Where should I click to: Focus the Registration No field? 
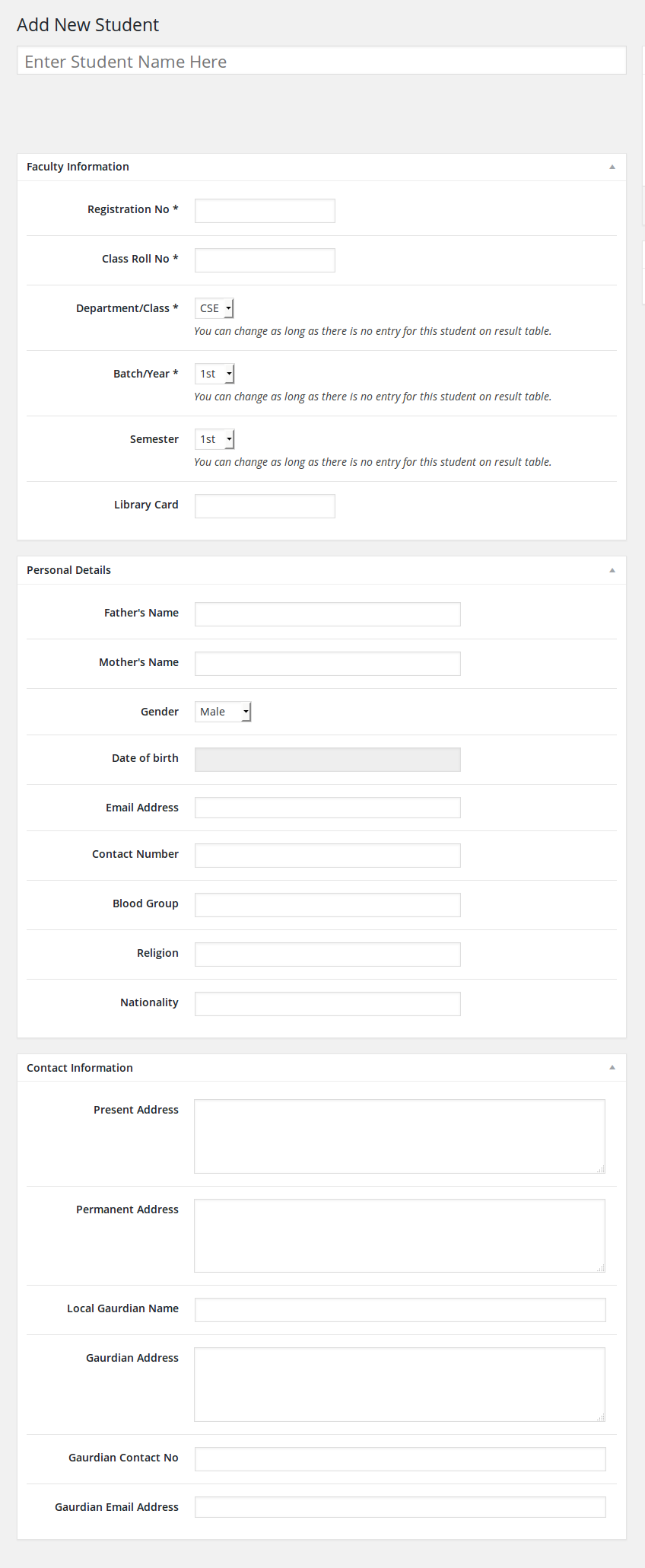click(x=265, y=211)
